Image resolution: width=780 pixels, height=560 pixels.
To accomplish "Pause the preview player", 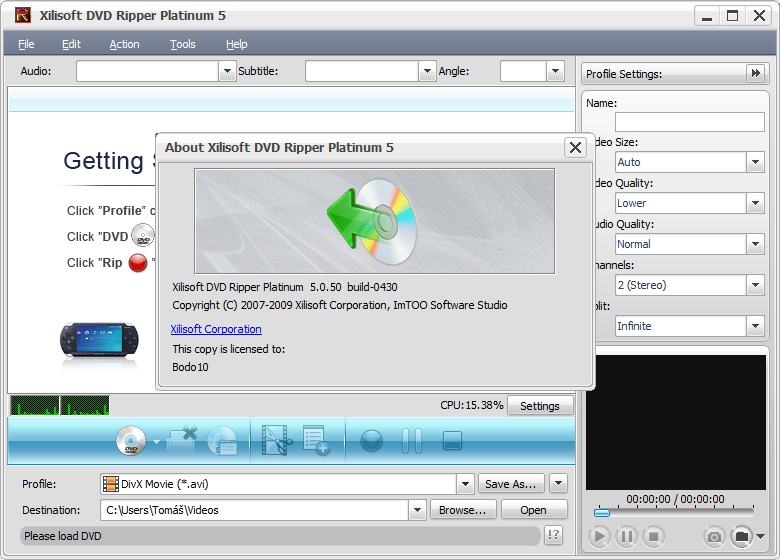I will tap(627, 537).
